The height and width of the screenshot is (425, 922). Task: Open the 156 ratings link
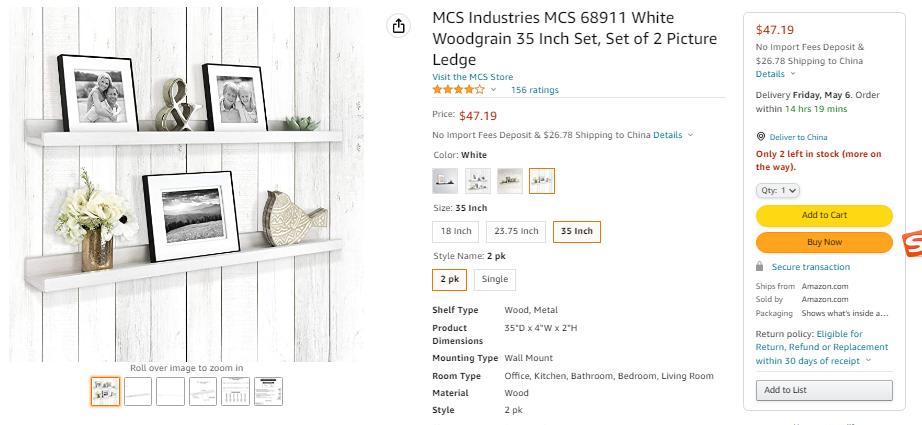(x=535, y=90)
